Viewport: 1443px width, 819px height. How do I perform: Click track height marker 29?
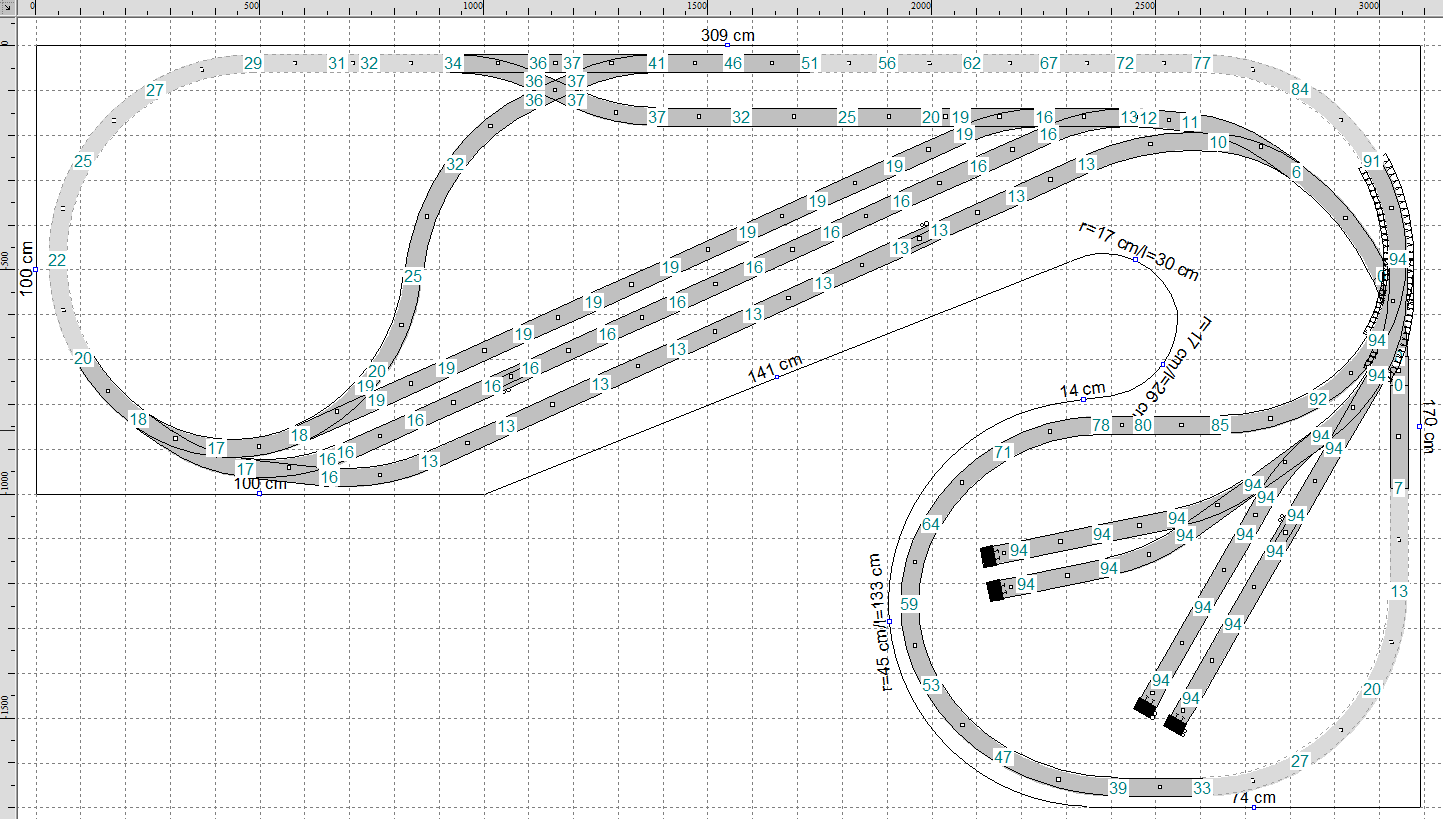(253, 64)
